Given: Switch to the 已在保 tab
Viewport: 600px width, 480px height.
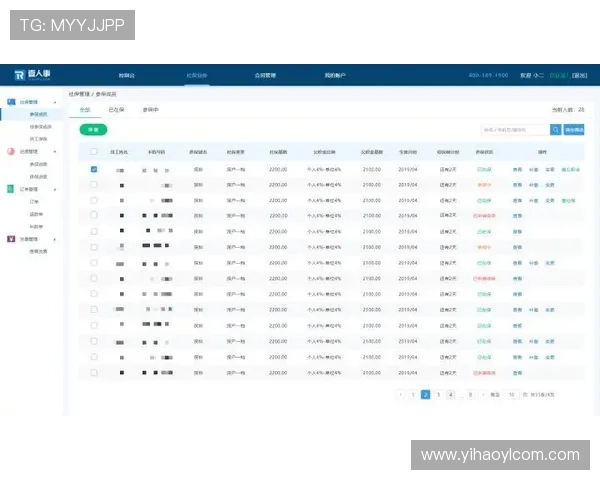Looking at the screenshot, I should pyautogui.click(x=116, y=109).
